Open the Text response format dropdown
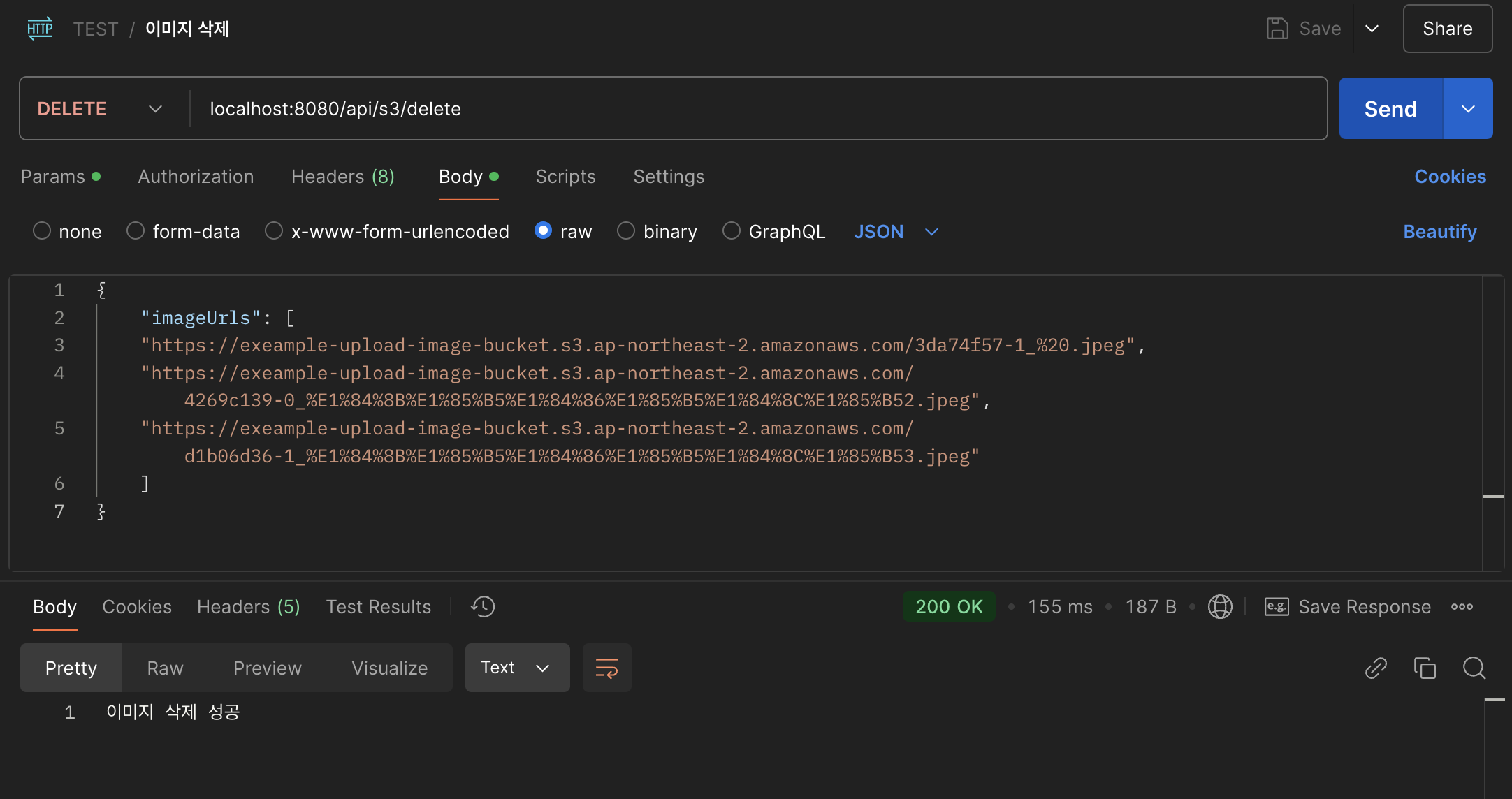This screenshot has height=799, width=1512. (516, 668)
